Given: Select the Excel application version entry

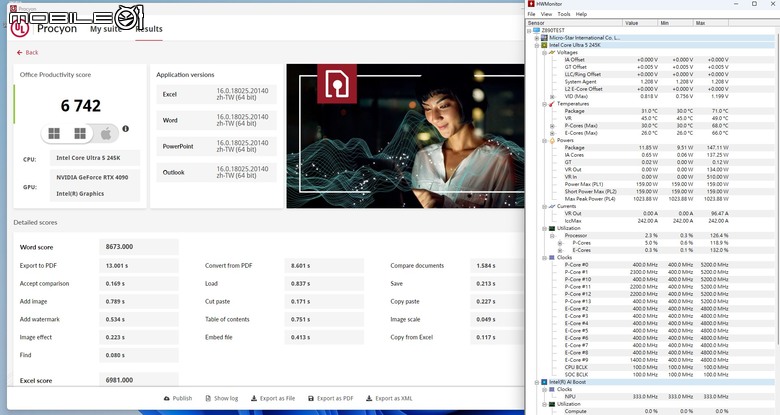Looking at the screenshot, I should 216,94.
